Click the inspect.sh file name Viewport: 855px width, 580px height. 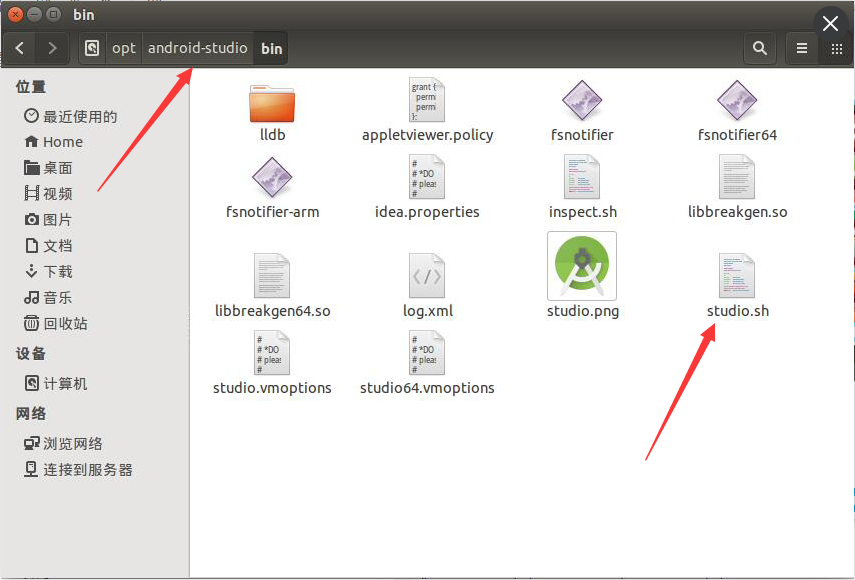pos(582,212)
